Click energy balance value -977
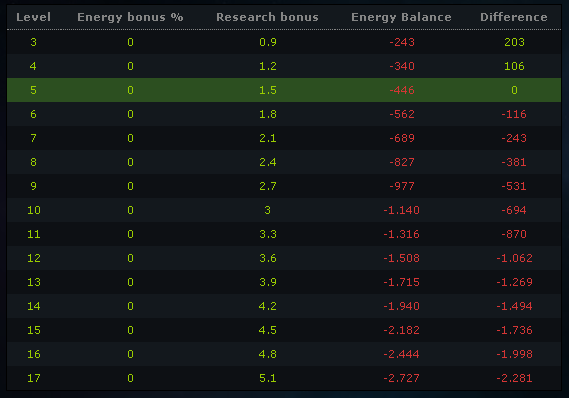The height and width of the screenshot is (398, 569). point(402,186)
